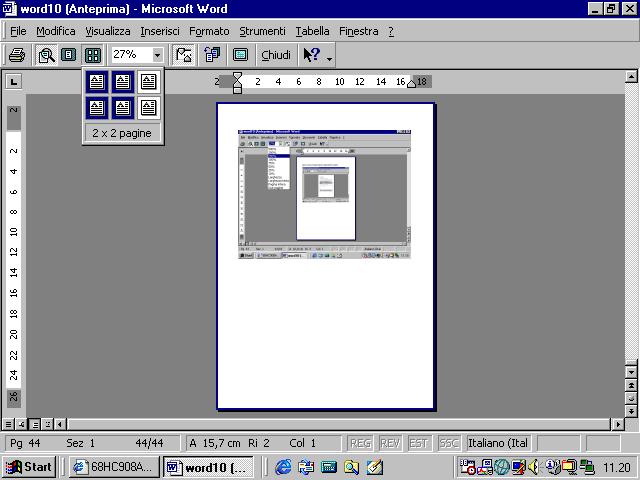Click the 11.20 system clock
Viewport: 640px width, 480px height.
pyautogui.click(x=617, y=467)
